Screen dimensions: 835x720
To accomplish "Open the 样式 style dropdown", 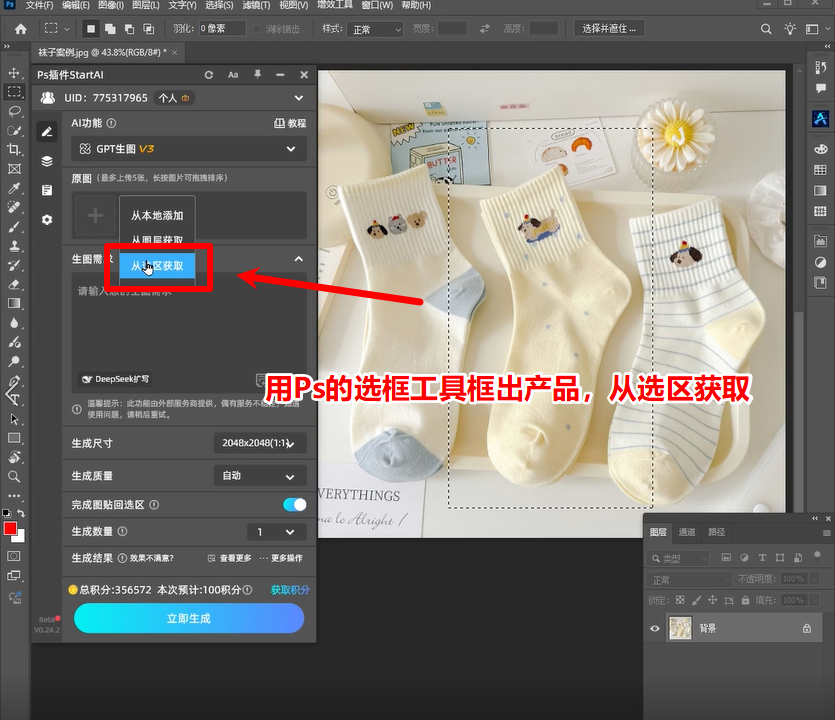I will 375,29.
